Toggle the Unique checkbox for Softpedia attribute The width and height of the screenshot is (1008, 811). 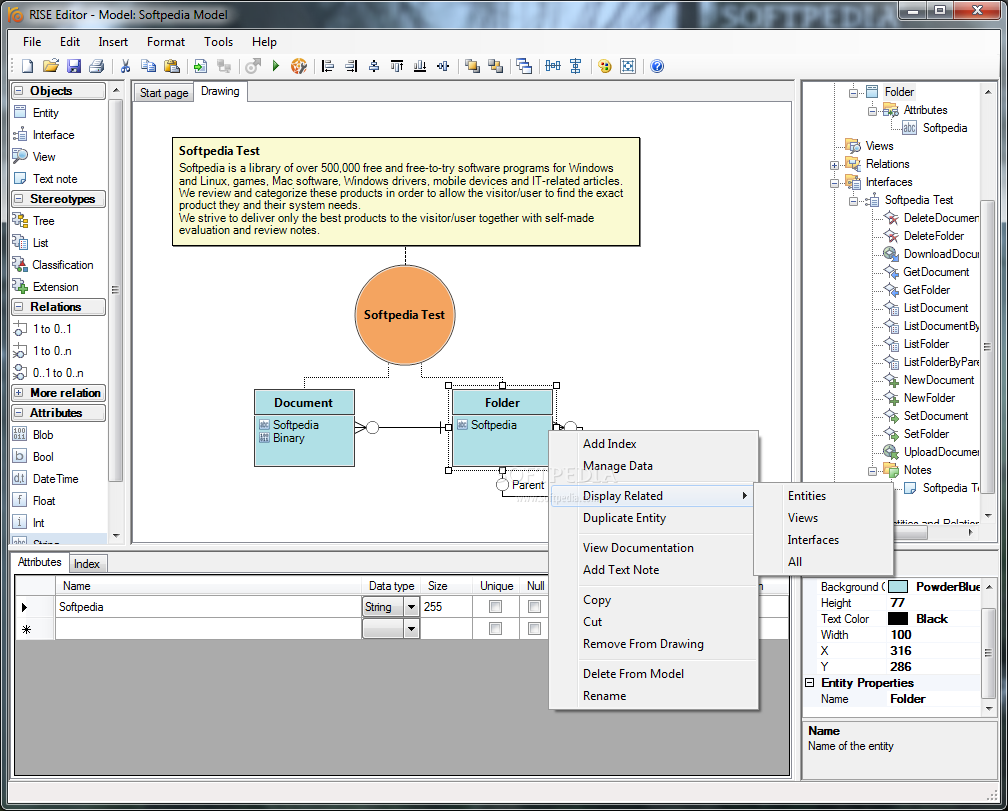click(495, 606)
